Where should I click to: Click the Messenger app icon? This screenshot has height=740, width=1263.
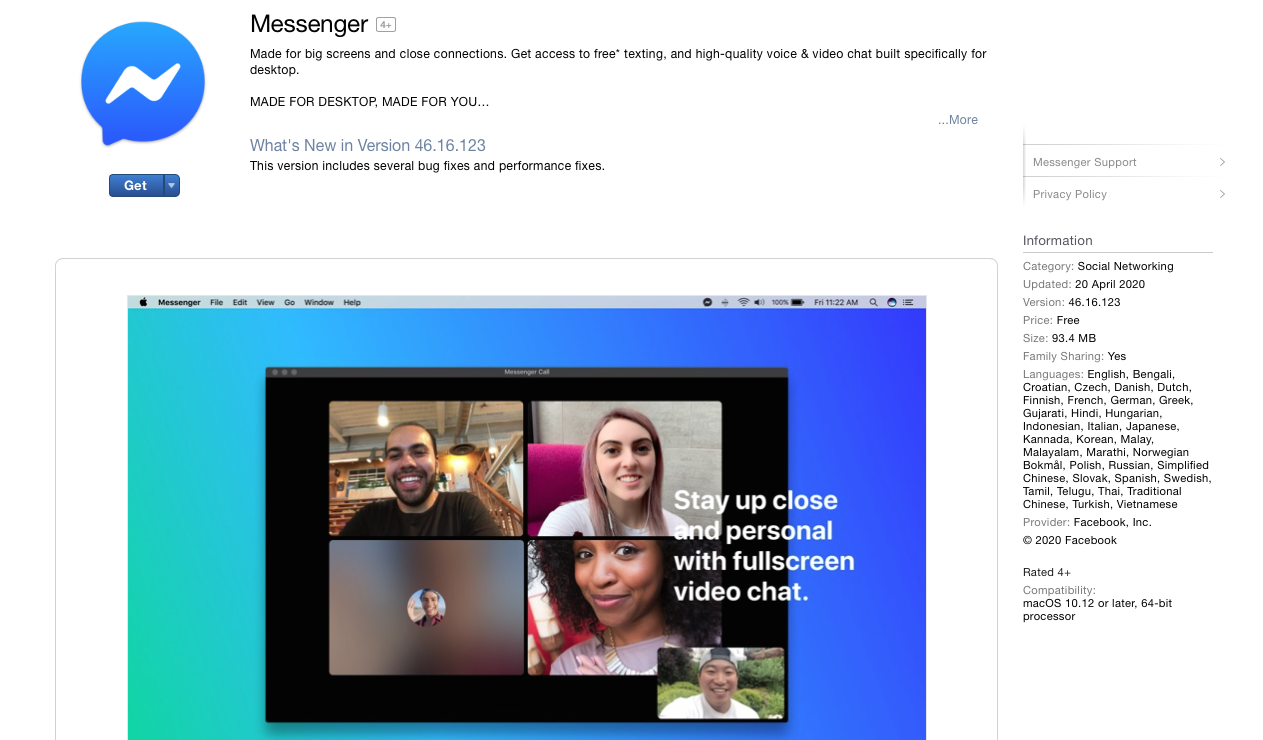click(x=143, y=84)
